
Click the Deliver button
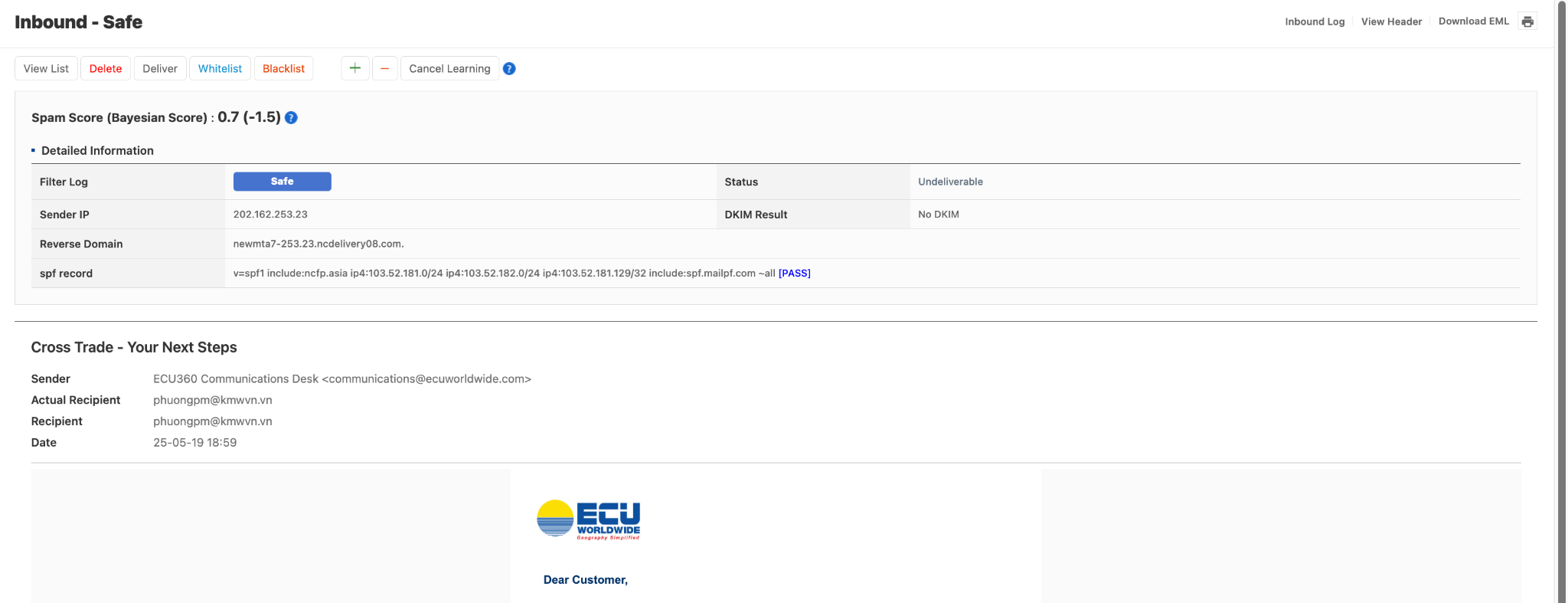click(160, 68)
